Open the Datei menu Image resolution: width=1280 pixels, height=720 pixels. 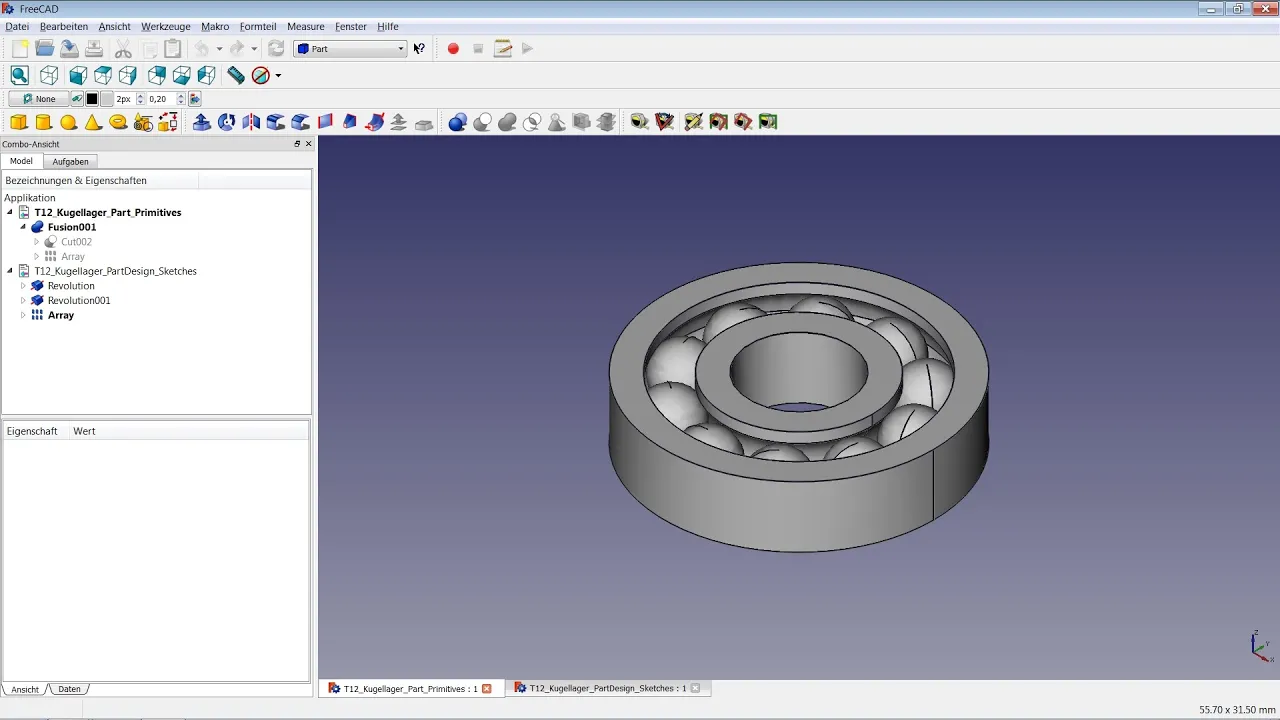[17, 27]
